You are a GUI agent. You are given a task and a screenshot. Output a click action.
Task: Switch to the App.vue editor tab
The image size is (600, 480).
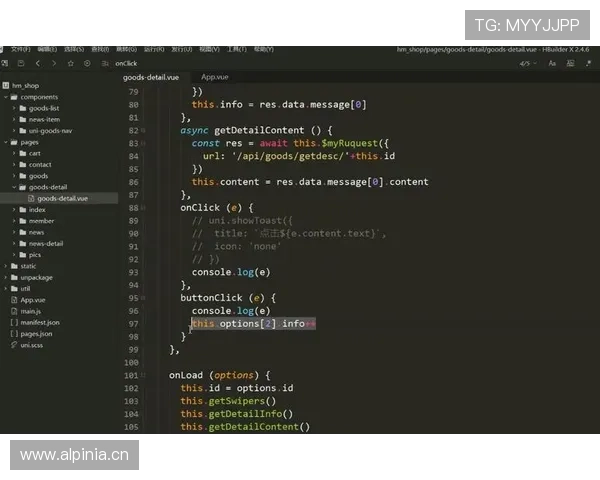pyautogui.click(x=214, y=77)
